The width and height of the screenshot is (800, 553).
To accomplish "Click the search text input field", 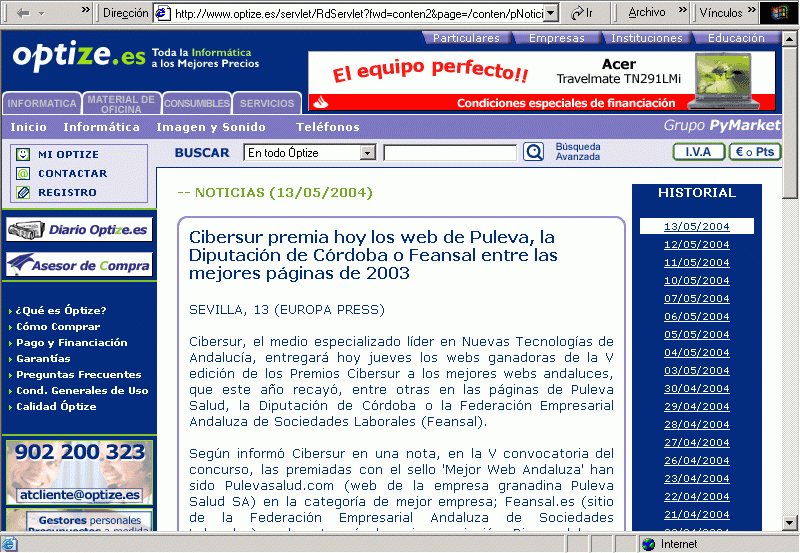I will click(450, 153).
